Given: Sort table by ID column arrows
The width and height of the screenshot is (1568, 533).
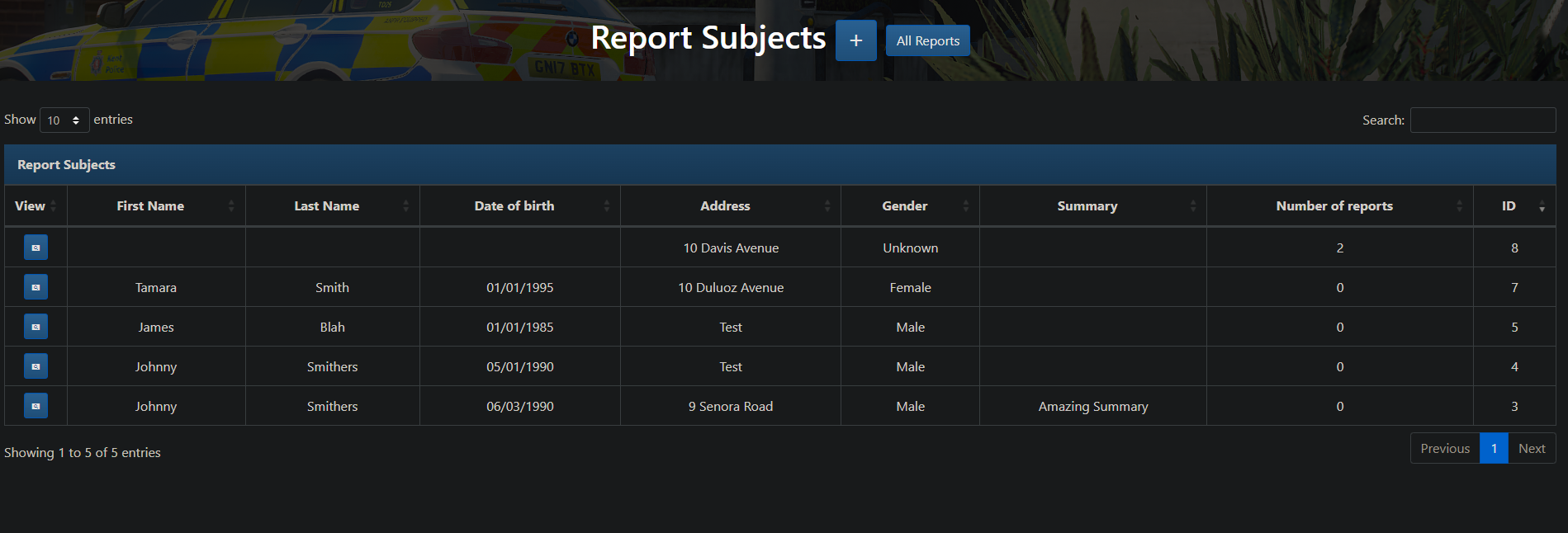Looking at the screenshot, I should point(1541,206).
